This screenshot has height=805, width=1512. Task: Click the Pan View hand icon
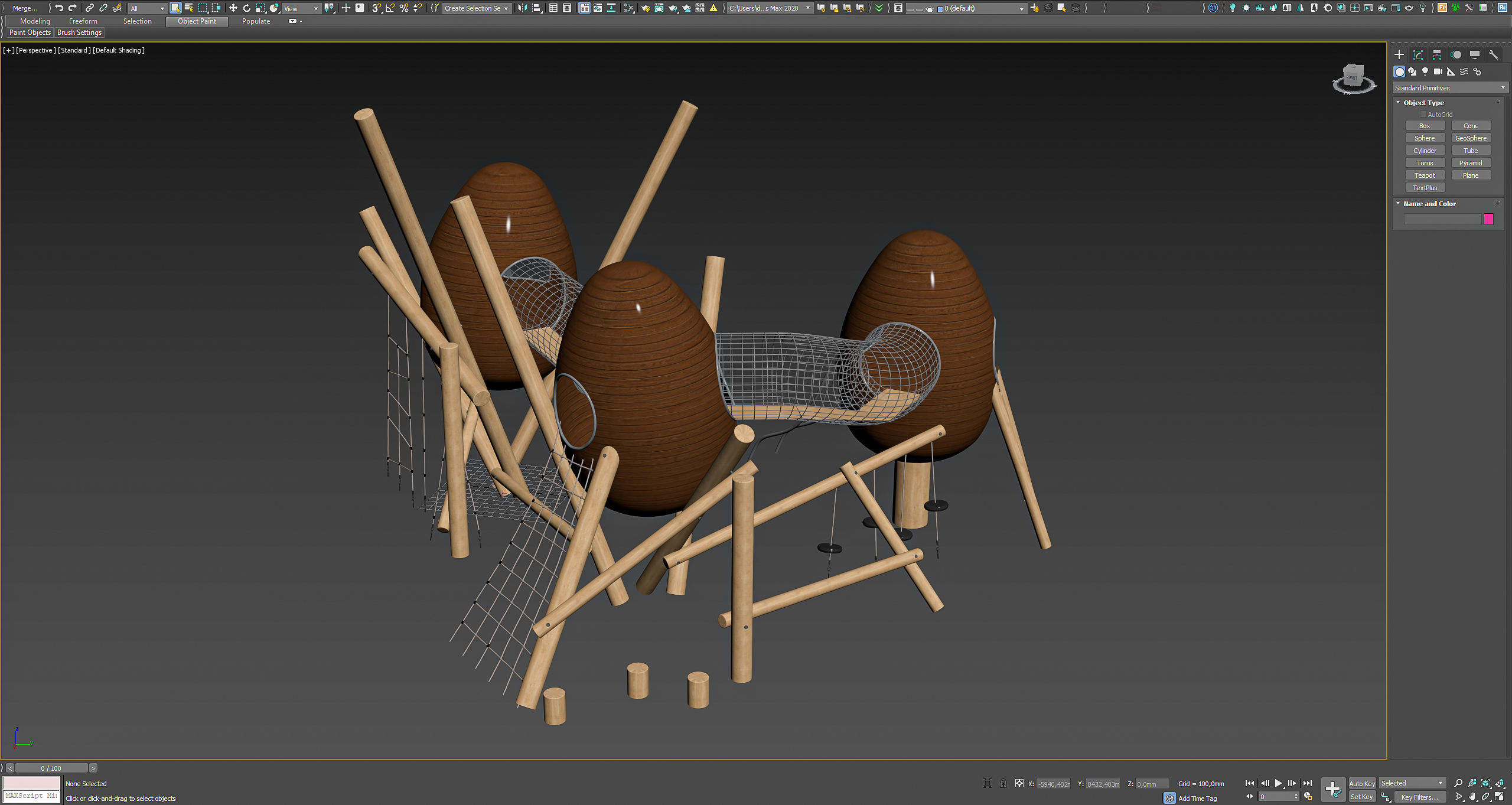tap(1472, 797)
